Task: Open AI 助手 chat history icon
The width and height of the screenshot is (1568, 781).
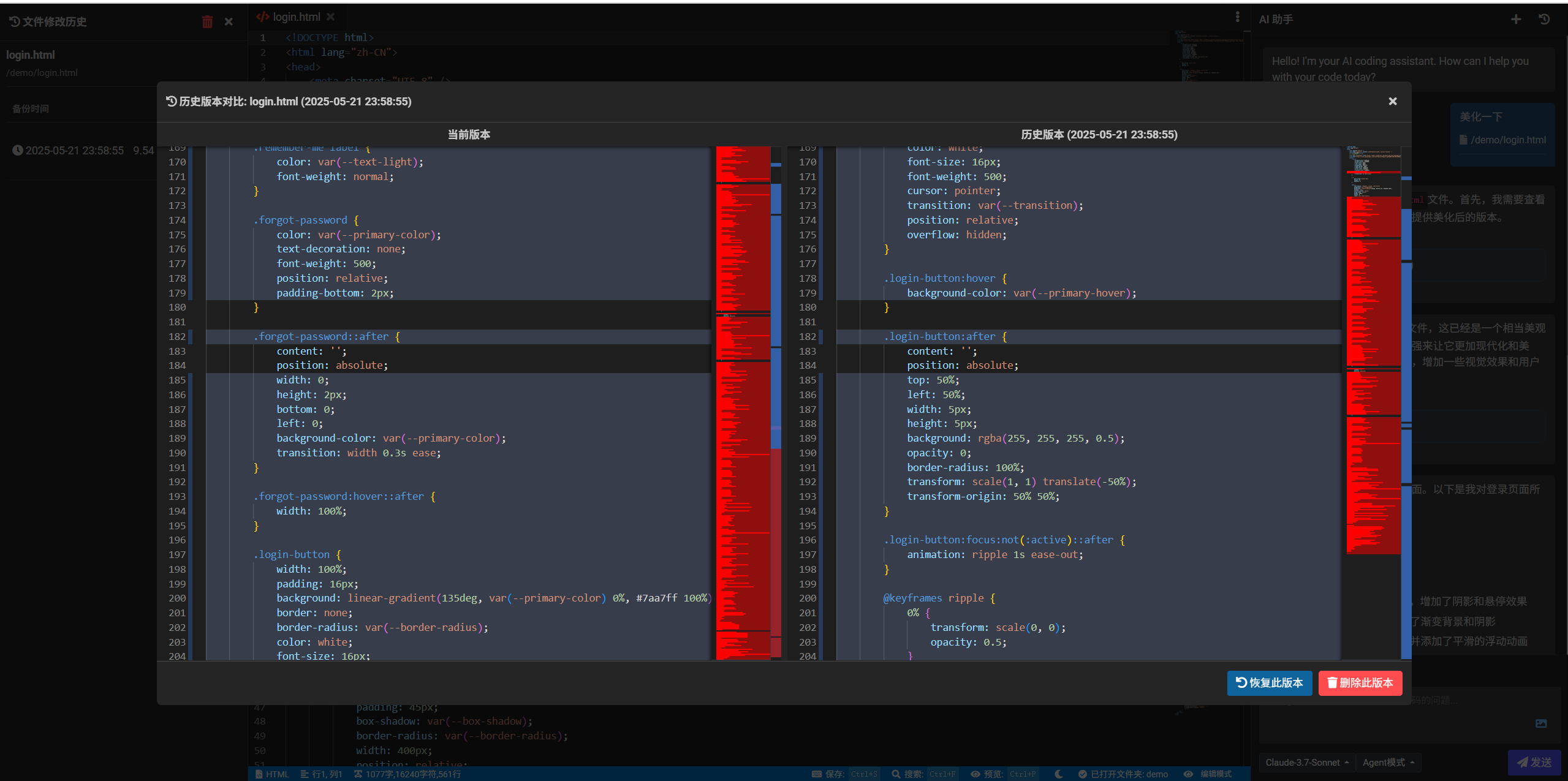Action: pos(1544,20)
